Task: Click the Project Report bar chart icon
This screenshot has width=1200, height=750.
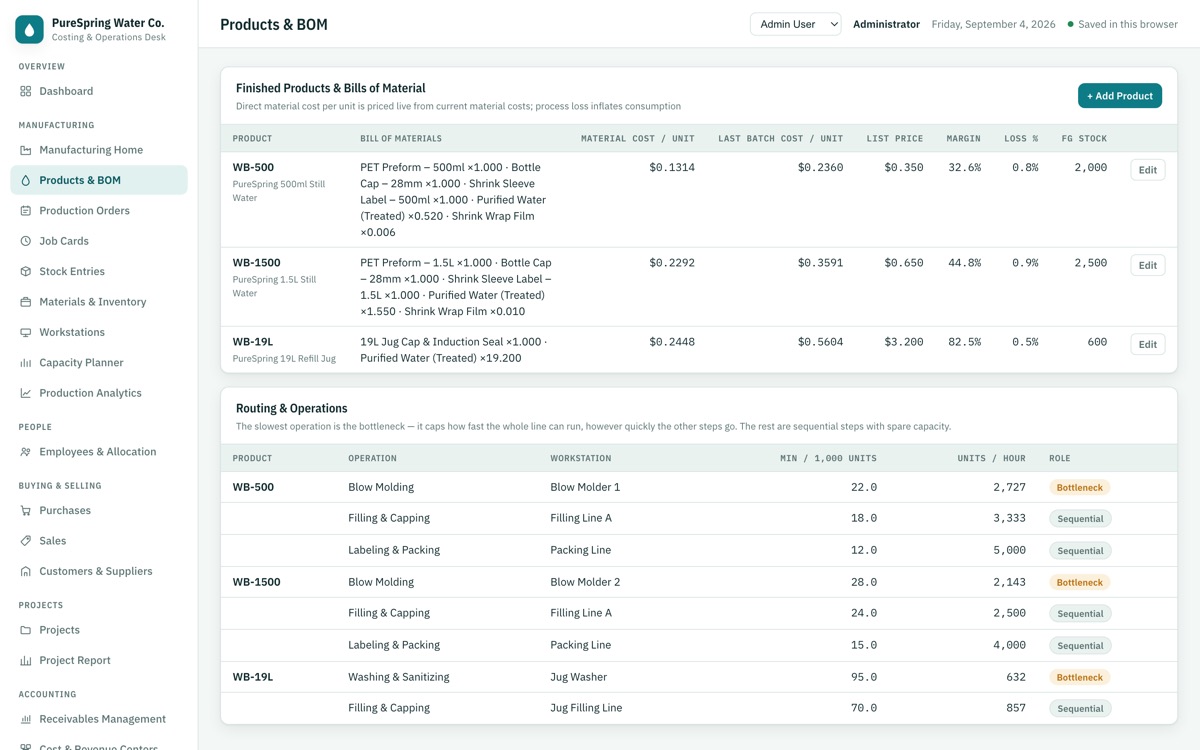Action: [26, 660]
